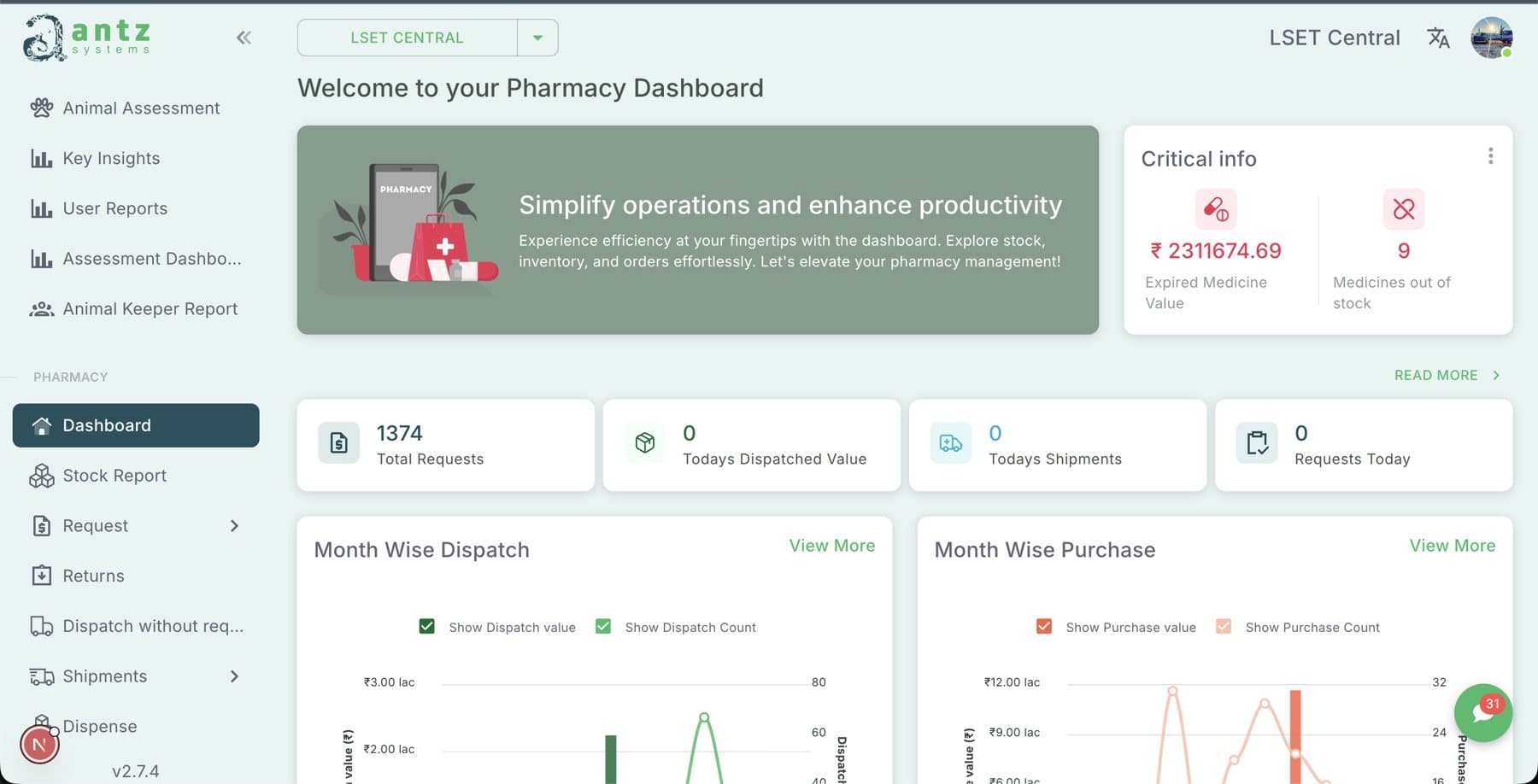Screen dimensions: 1538x784
Task: Collapse the sidebar with the double-chevron icon
Action: [244, 38]
